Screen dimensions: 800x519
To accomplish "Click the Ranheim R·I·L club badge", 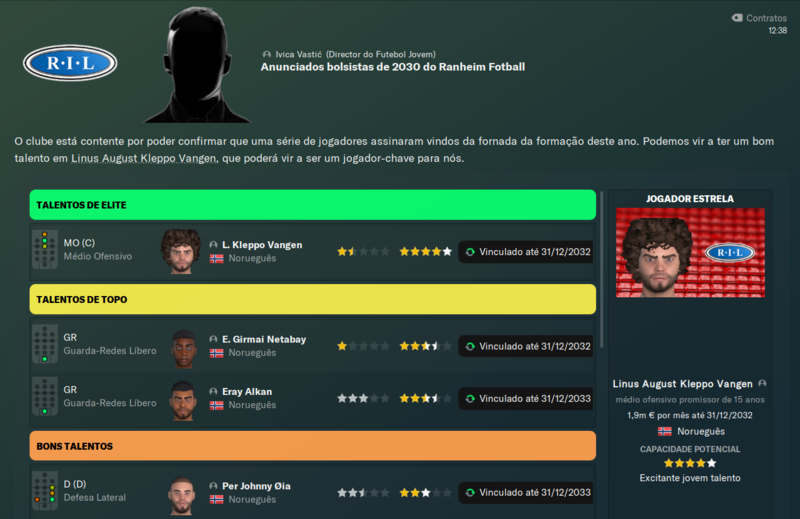I will click(70, 63).
